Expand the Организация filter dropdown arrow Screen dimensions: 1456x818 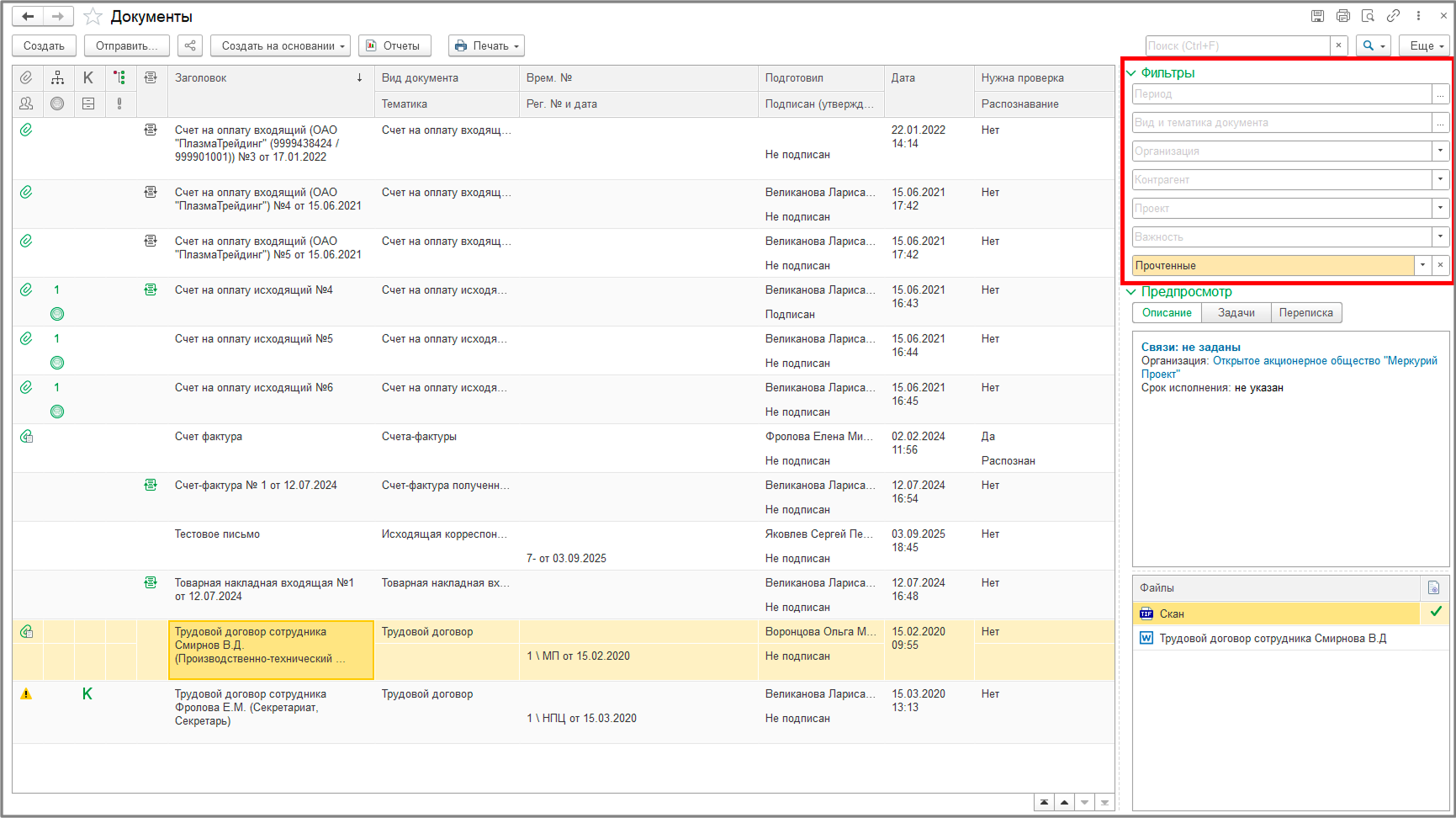[1441, 151]
